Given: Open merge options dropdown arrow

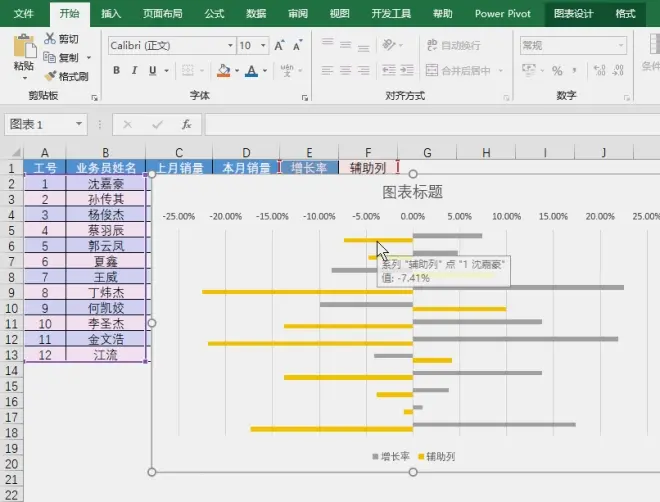Looking at the screenshot, I should coord(501,70).
